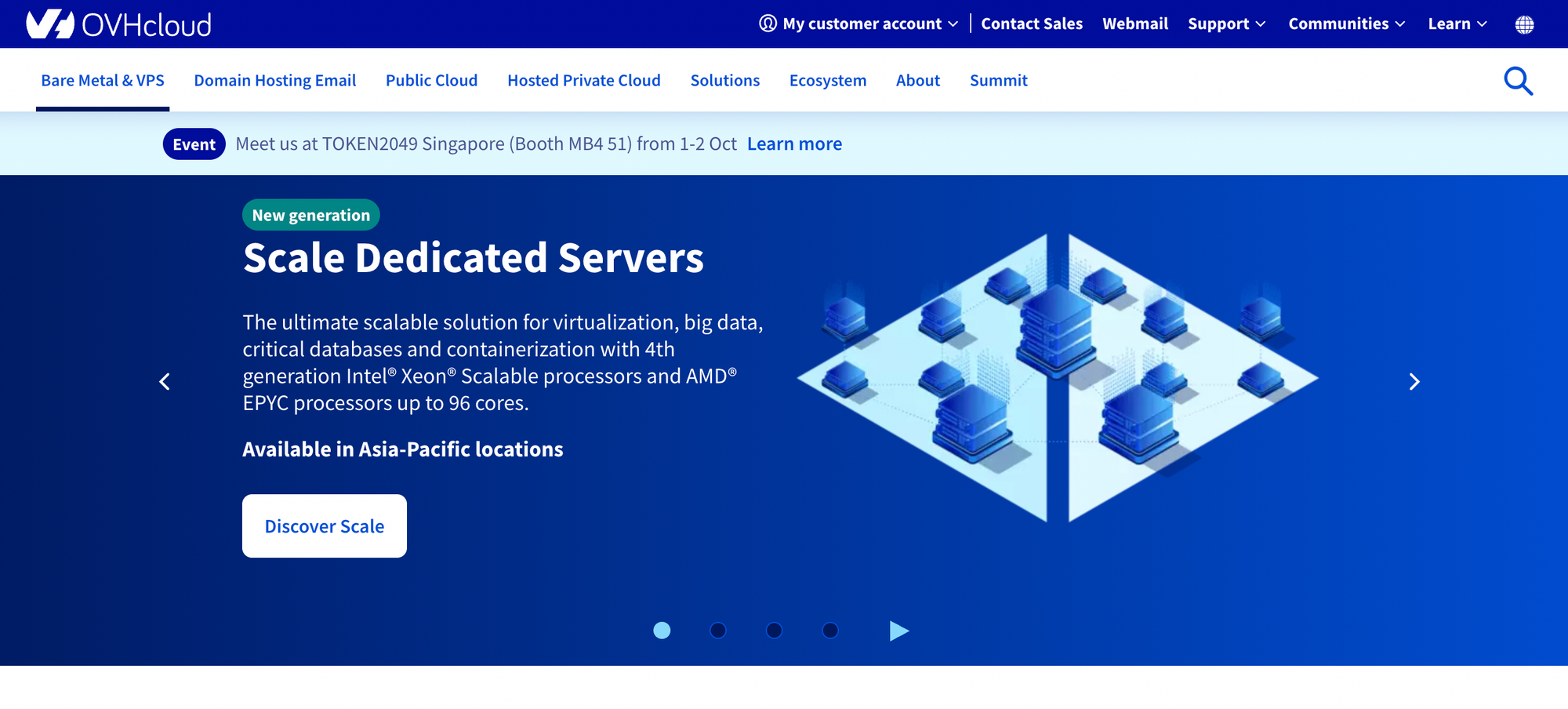The width and height of the screenshot is (1568, 709).
Task: Click the OVHcloud logo
Action: click(118, 24)
